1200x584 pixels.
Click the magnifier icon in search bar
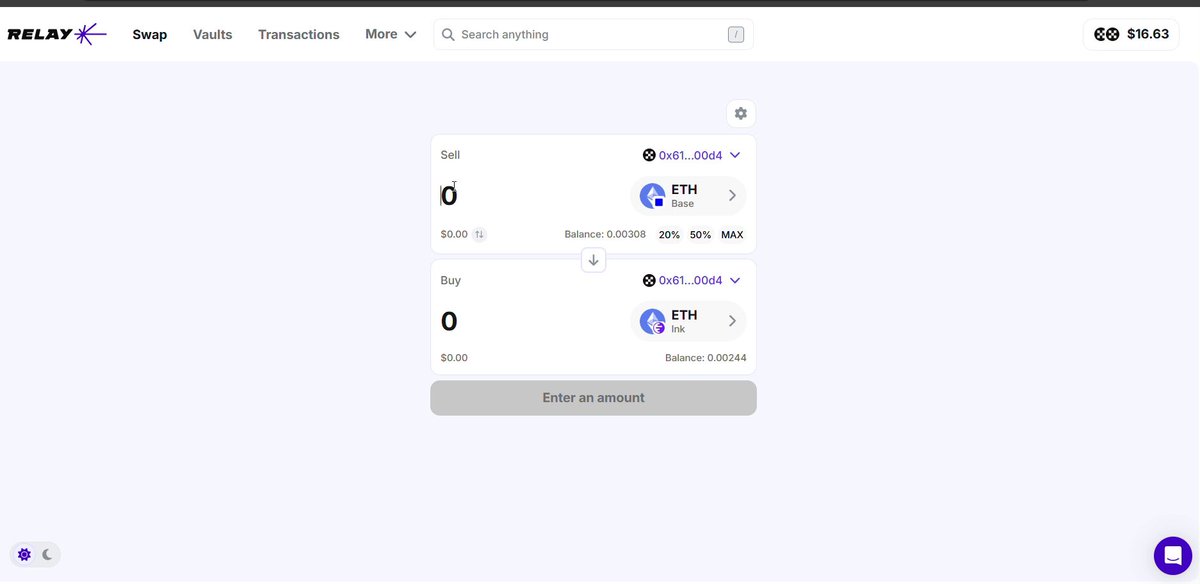(449, 35)
